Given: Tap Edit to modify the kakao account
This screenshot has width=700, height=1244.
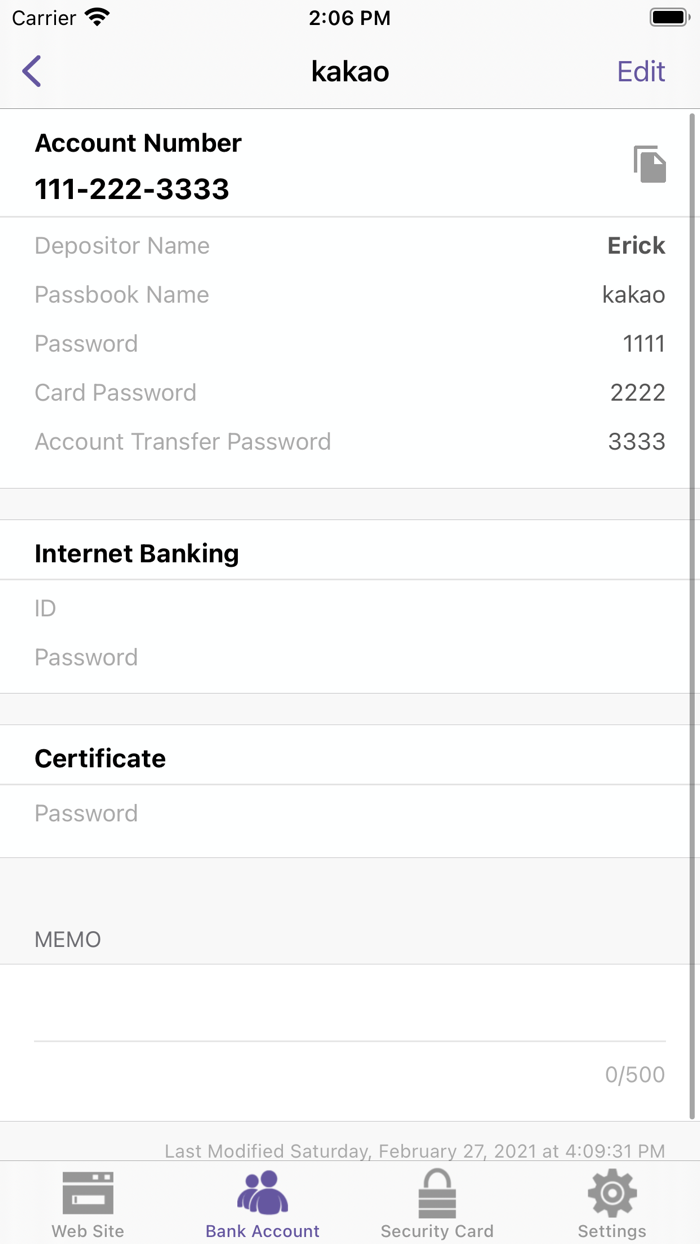Looking at the screenshot, I should coord(641,71).
